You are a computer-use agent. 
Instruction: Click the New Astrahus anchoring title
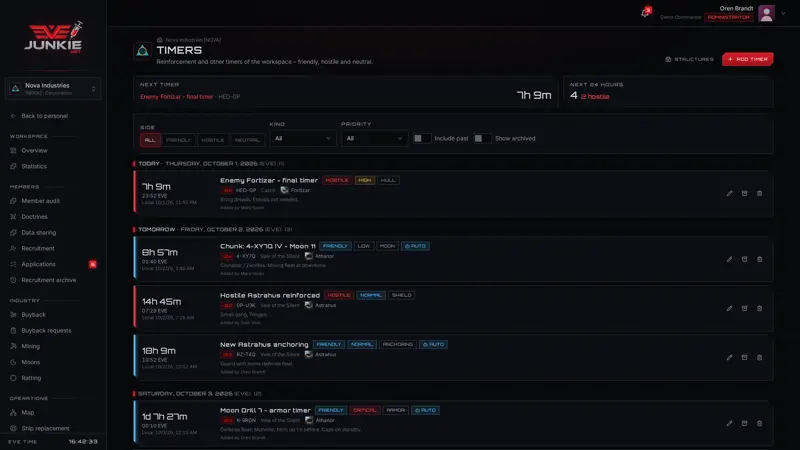point(264,344)
